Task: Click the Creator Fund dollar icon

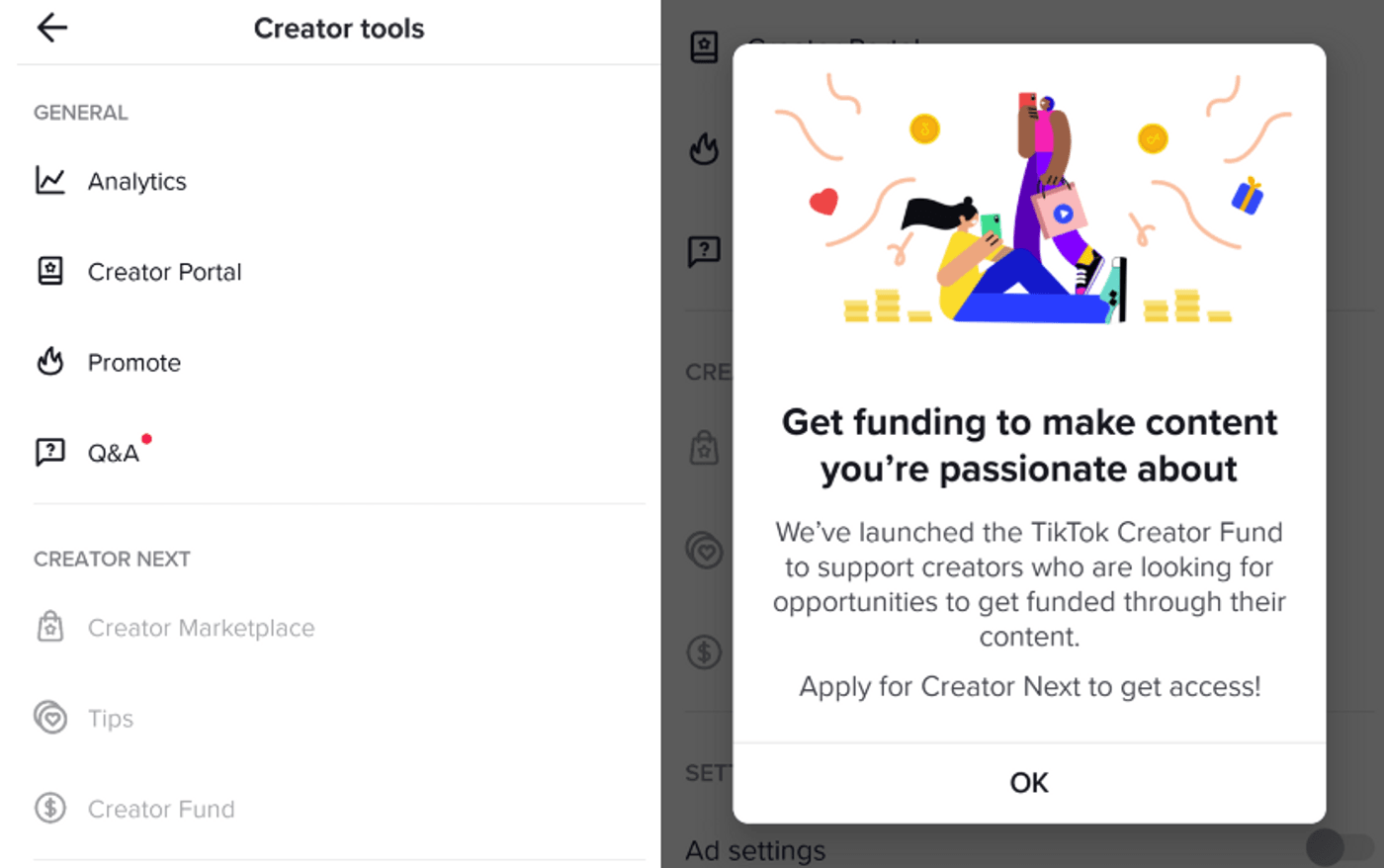Action: click(50, 809)
